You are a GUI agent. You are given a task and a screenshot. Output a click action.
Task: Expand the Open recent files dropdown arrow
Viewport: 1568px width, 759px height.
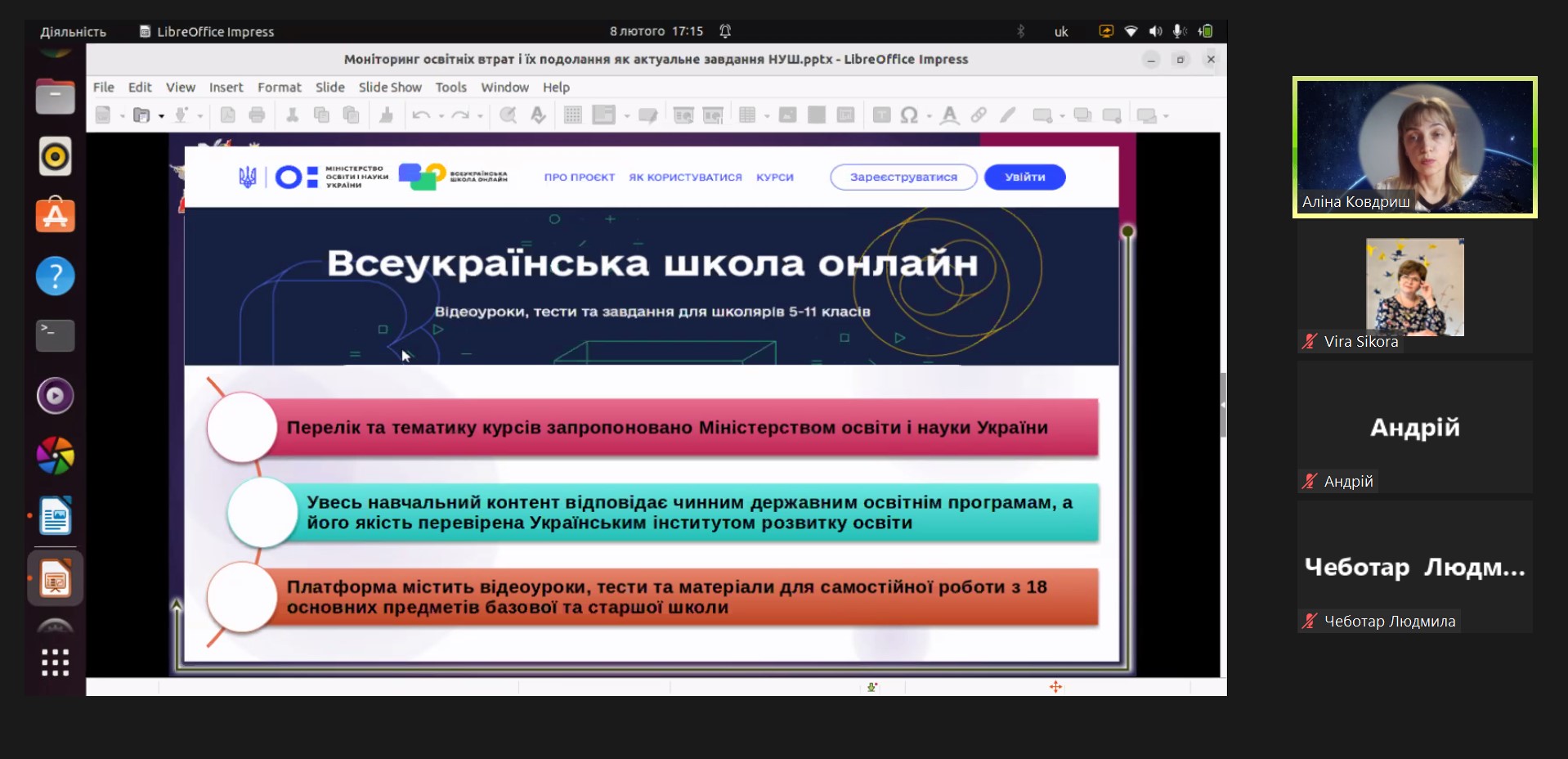point(161,116)
